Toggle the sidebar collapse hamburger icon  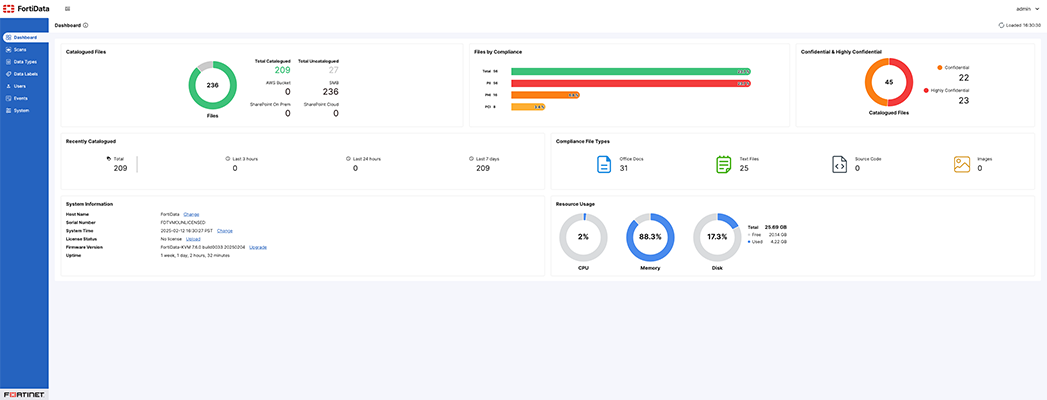[x=67, y=9]
